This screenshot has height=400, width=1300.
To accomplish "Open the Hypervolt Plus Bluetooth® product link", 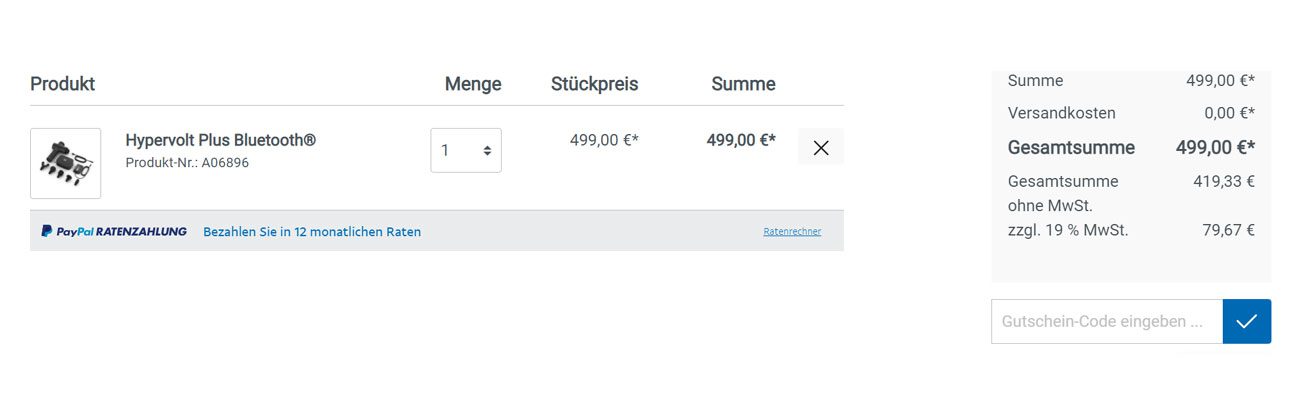I will click(221, 140).
